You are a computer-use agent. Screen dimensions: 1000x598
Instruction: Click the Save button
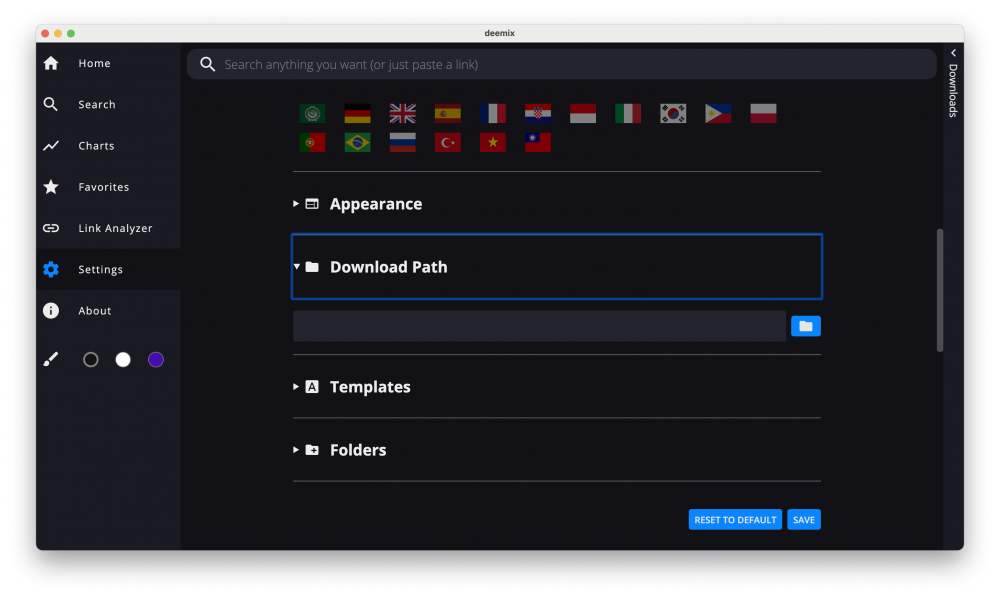click(x=803, y=520)
